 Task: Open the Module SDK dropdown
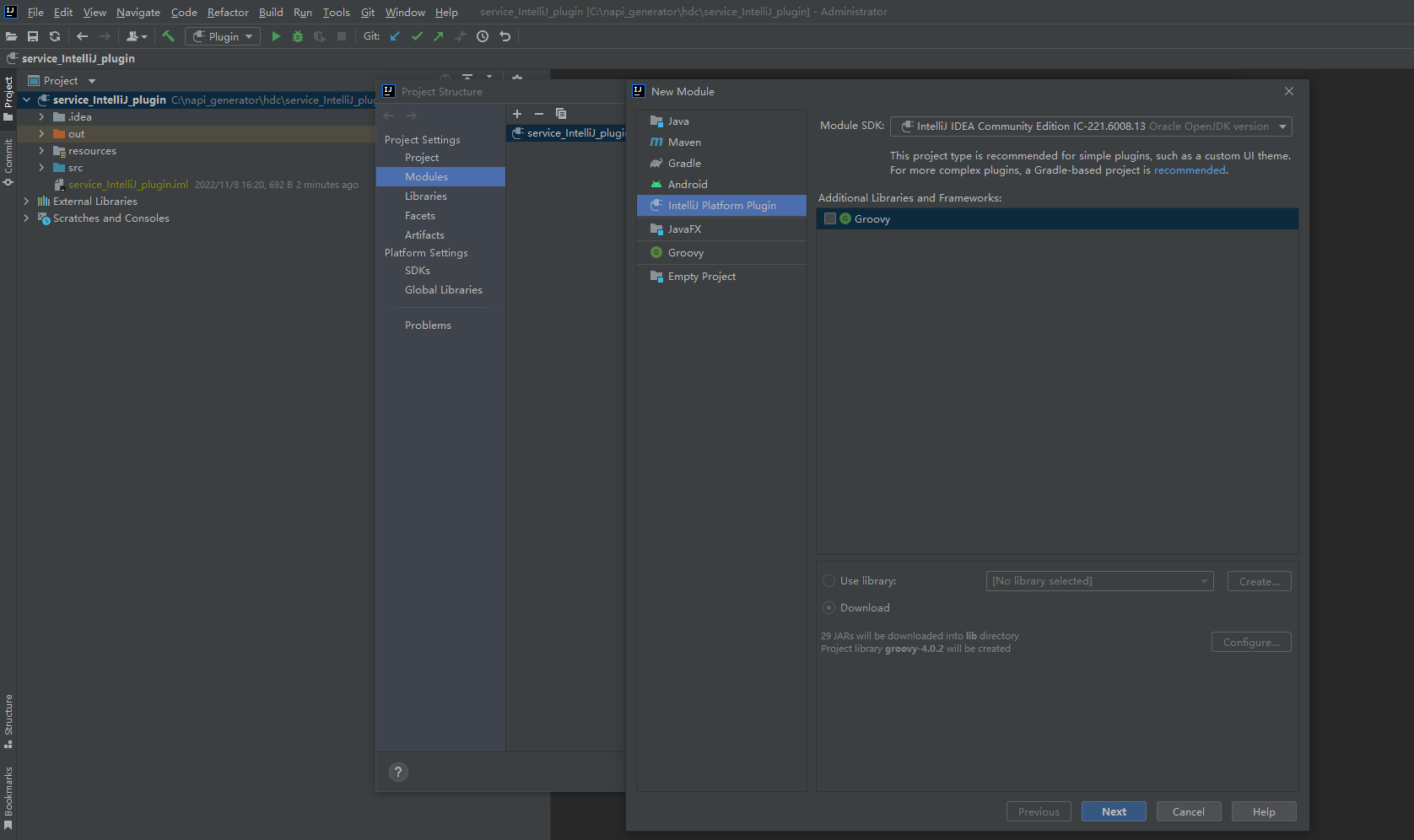click(x=1091, y=127)
